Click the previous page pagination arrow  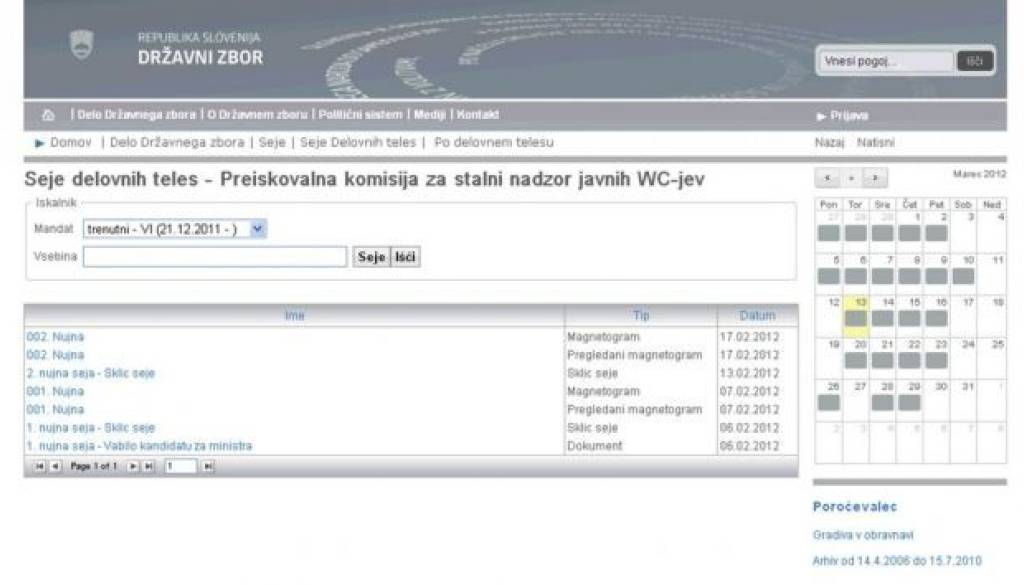click(55, 467)
